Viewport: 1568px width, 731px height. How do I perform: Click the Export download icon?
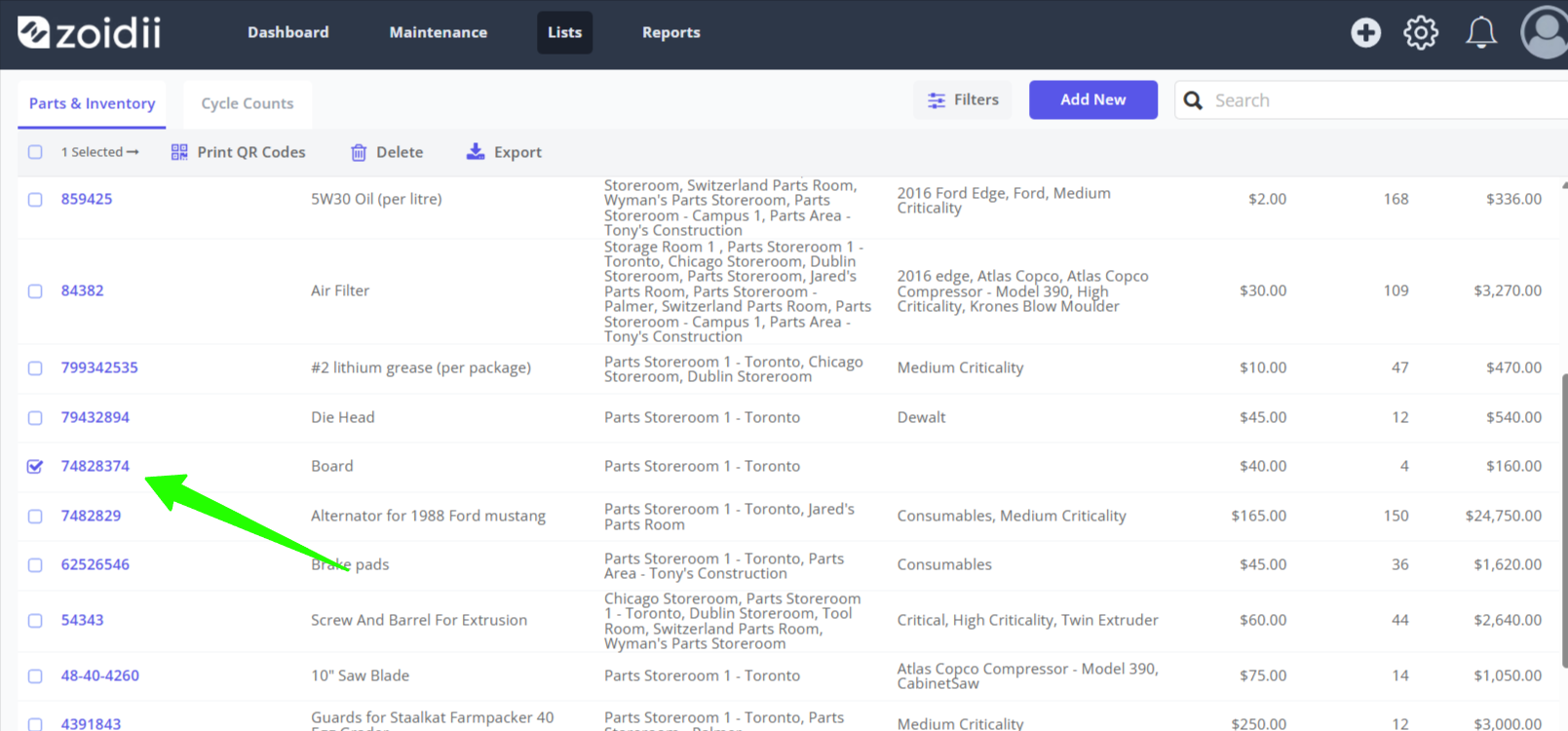coord(476,151)
